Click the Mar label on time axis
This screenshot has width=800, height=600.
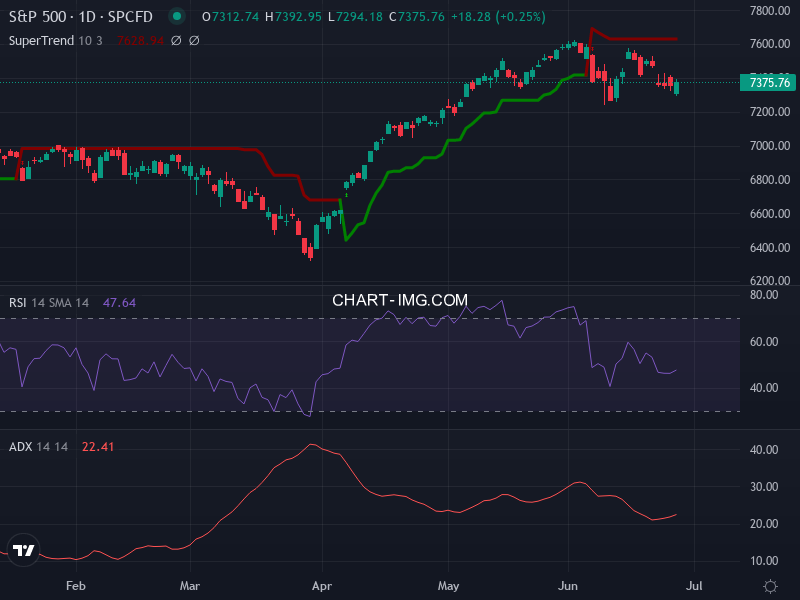pos(190,586)
